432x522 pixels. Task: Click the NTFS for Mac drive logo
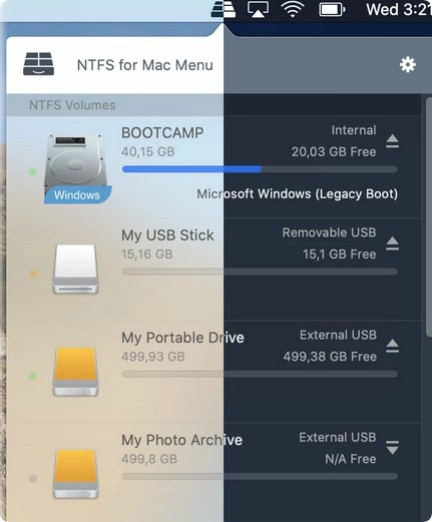39,64
